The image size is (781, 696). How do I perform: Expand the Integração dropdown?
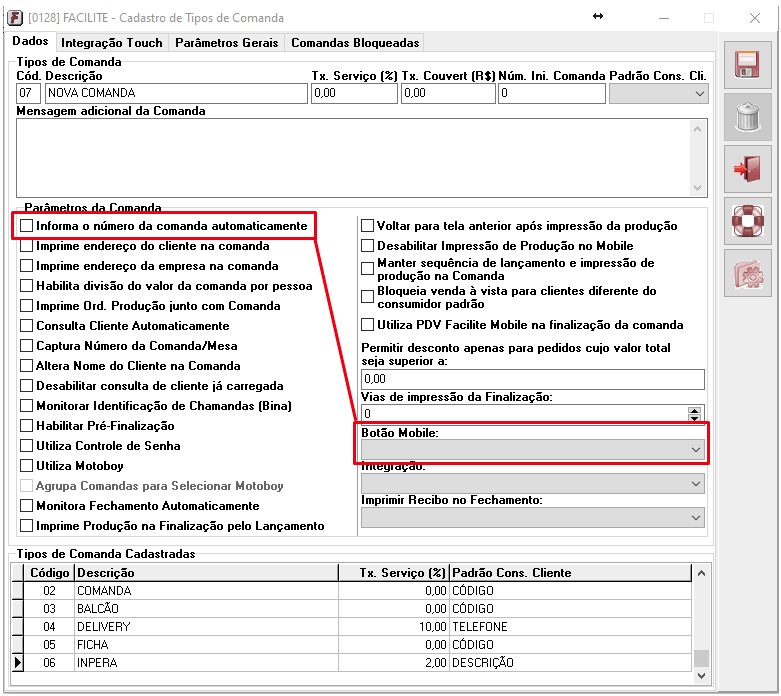[532, 483]
